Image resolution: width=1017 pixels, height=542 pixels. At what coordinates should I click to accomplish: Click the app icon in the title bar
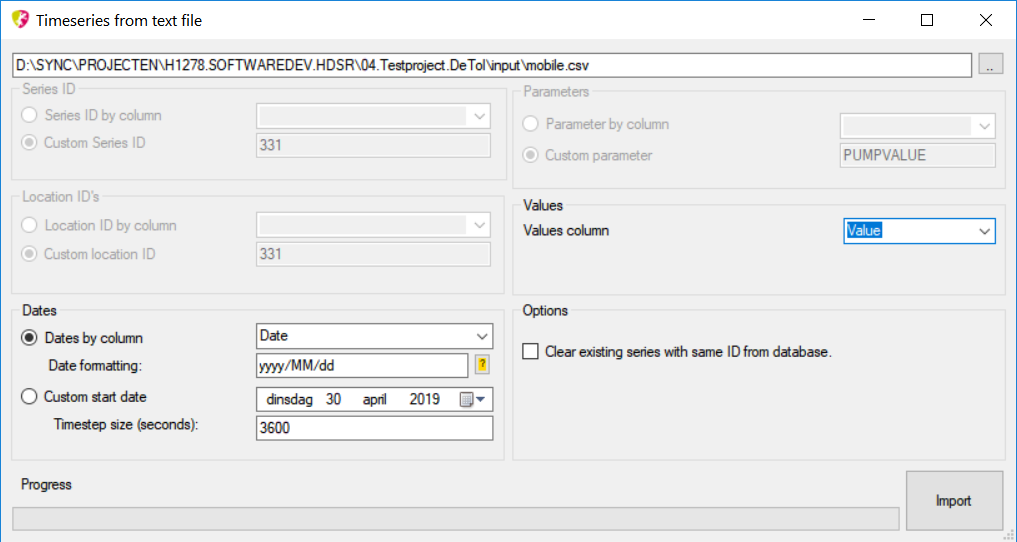pos(20,20)
